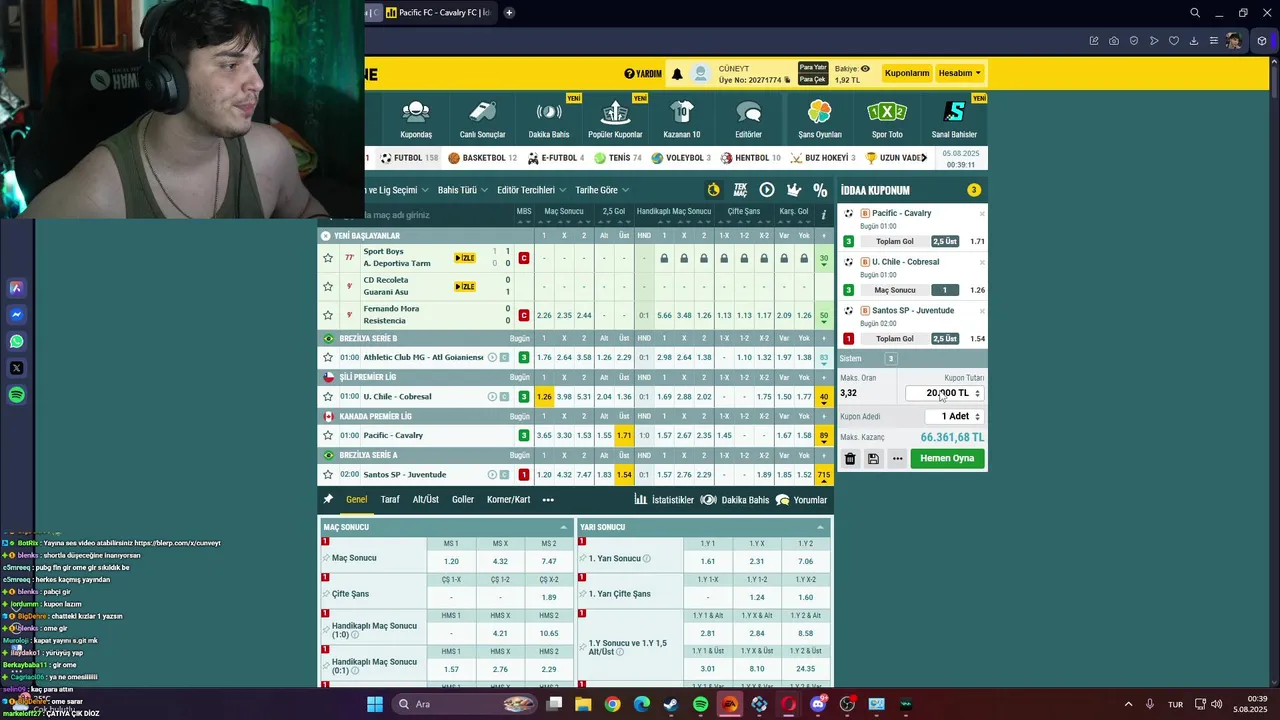
Task: Open the Spor Toto icon
Action: [x=887, y=112]
